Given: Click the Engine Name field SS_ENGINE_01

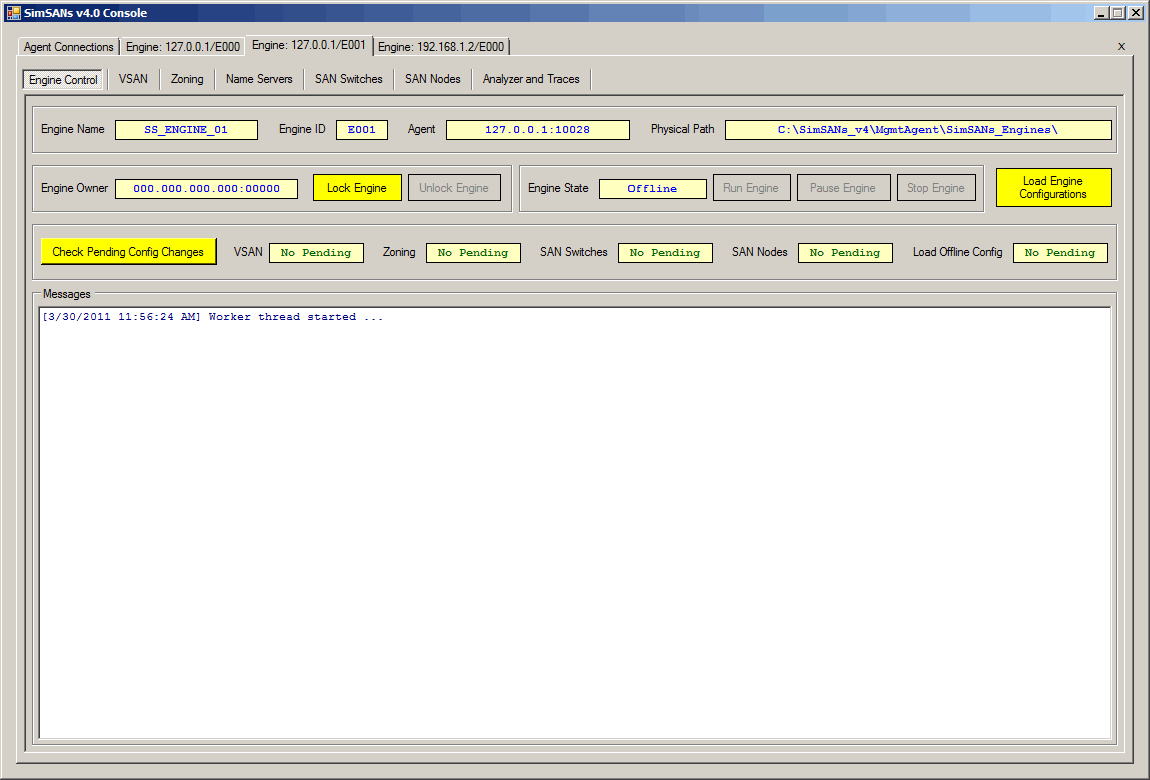Looking at the screenshot, I should [x=186, y=130].
